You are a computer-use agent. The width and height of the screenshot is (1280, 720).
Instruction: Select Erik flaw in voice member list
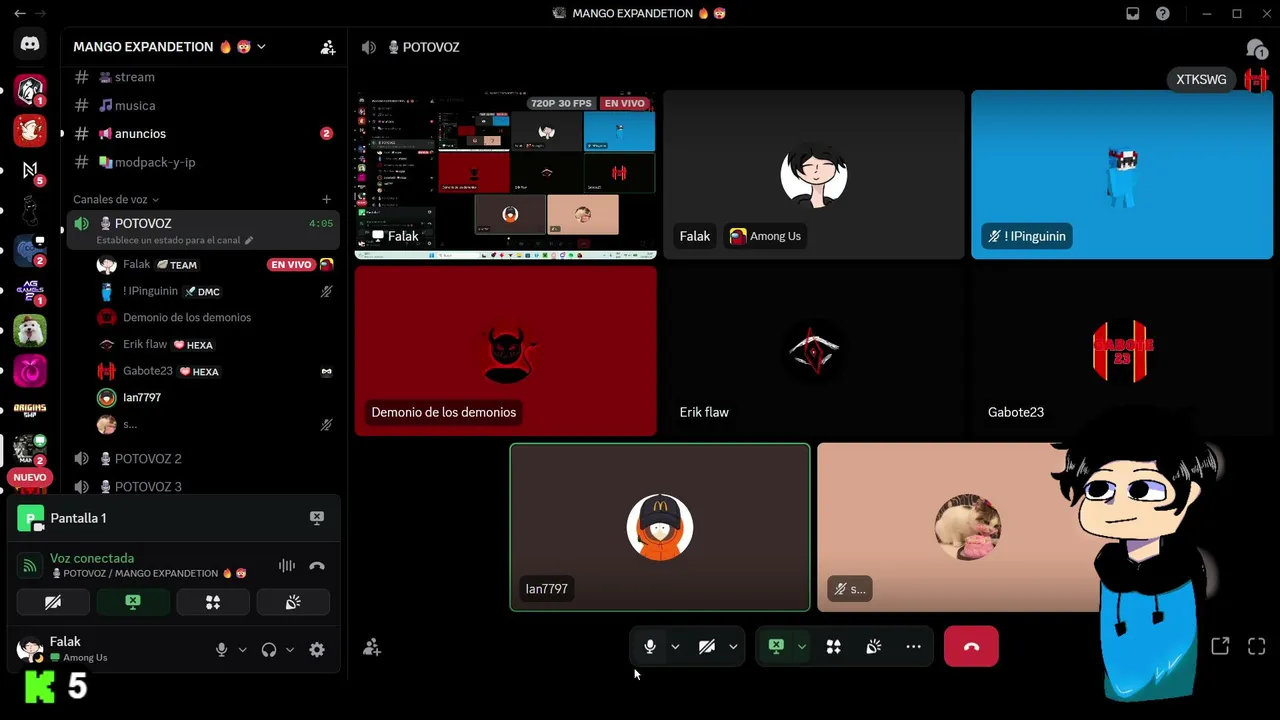[215, 344]
